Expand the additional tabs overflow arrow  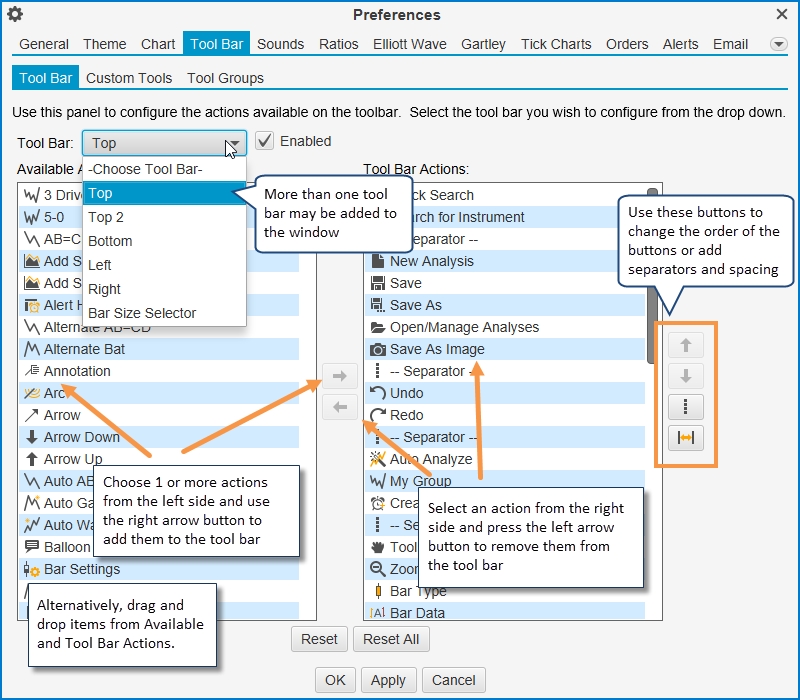click(779, 44)
